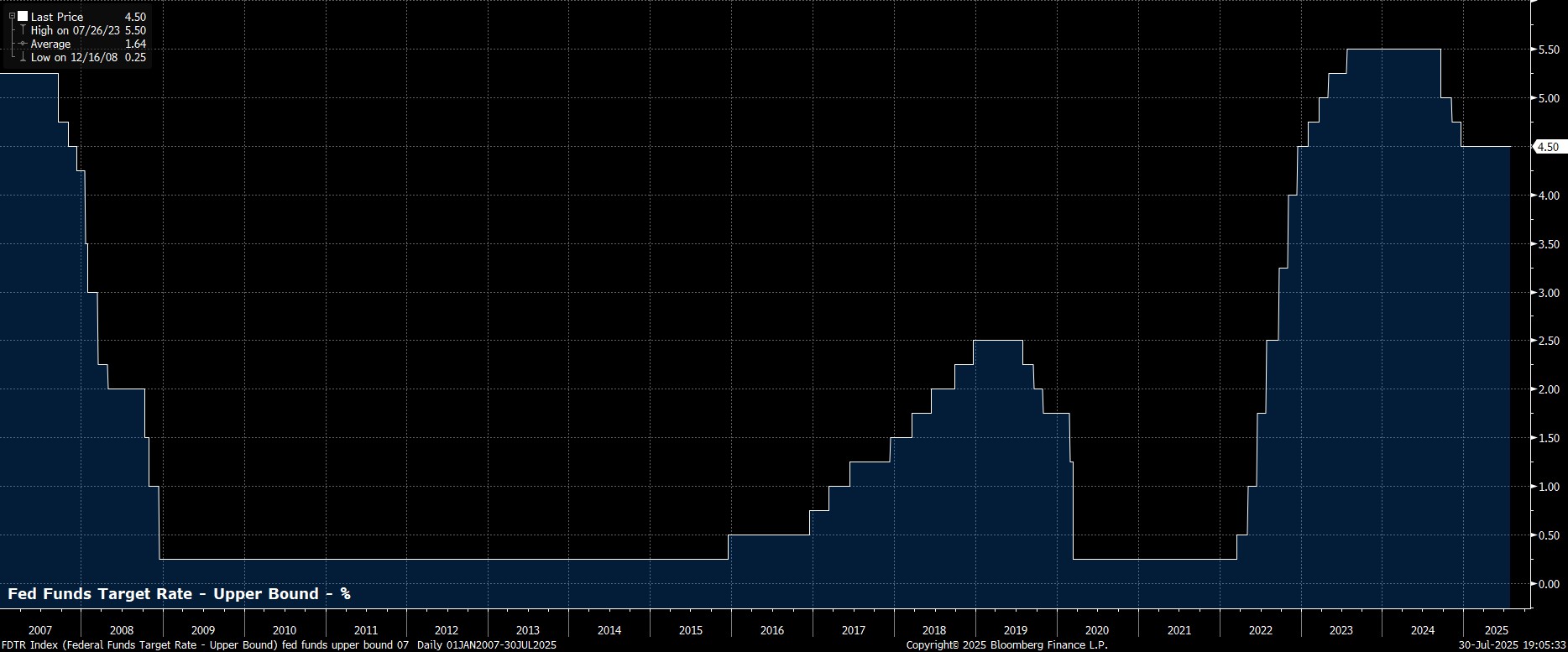The image size is (1568, 652).
Task: Click the 30-Jul-2025 19:05:33 timestamp
Action: 1512,645
